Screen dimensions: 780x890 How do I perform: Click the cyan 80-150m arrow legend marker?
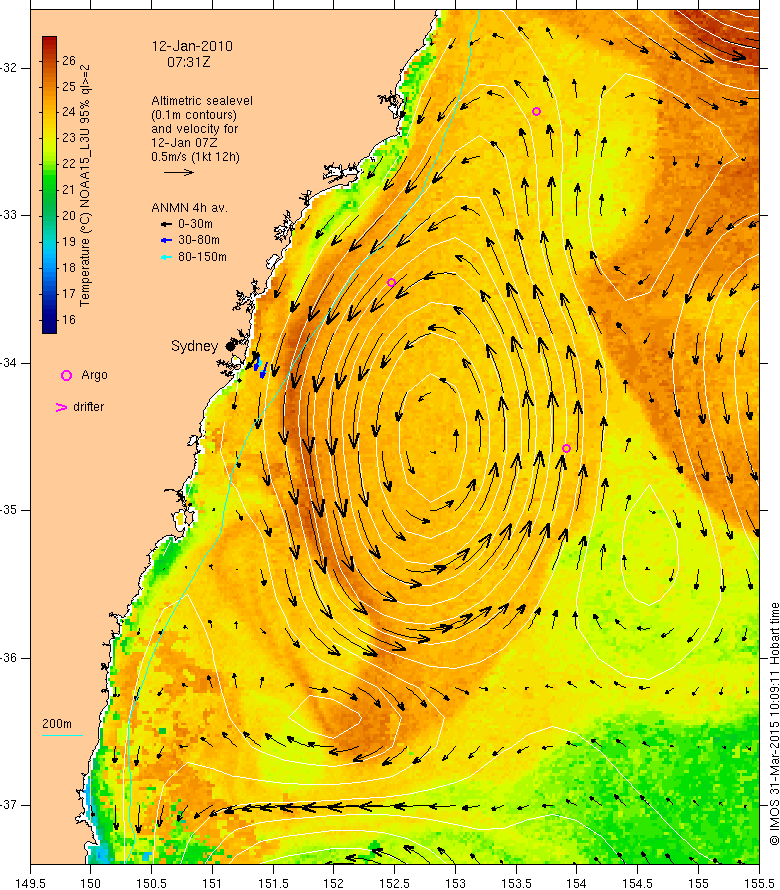pyautogui.click(x=166, y=257)
